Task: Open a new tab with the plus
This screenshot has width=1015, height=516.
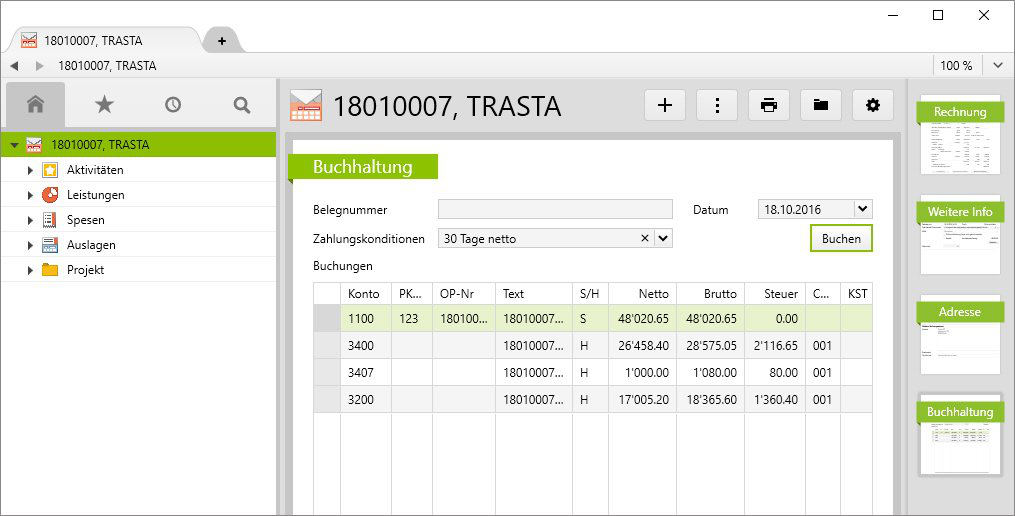Action: coord(222,41)
